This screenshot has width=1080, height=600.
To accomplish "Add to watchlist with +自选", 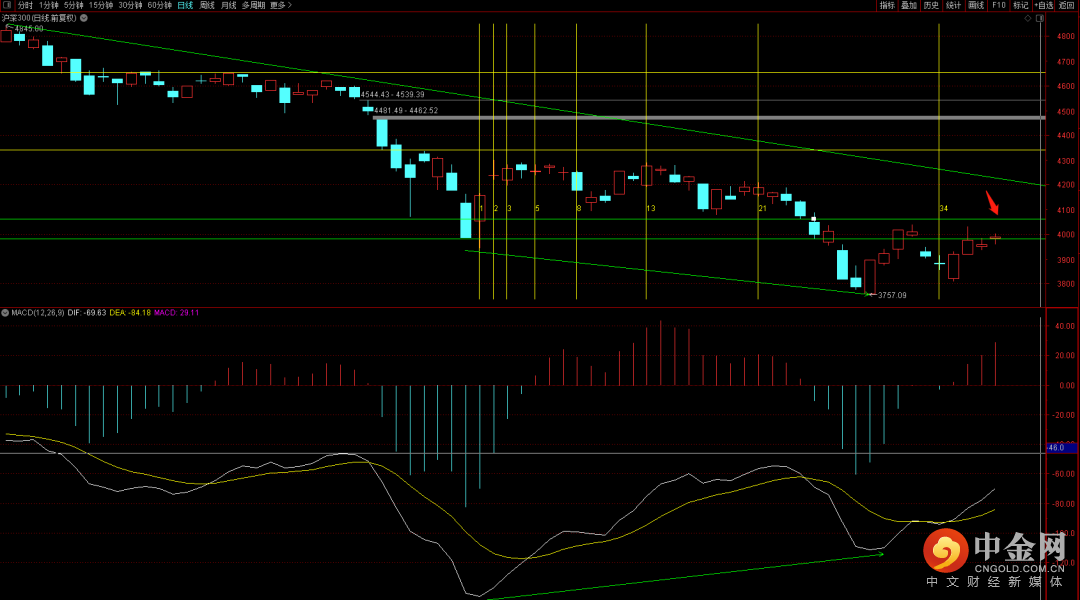I will (x=1044, y=5).
